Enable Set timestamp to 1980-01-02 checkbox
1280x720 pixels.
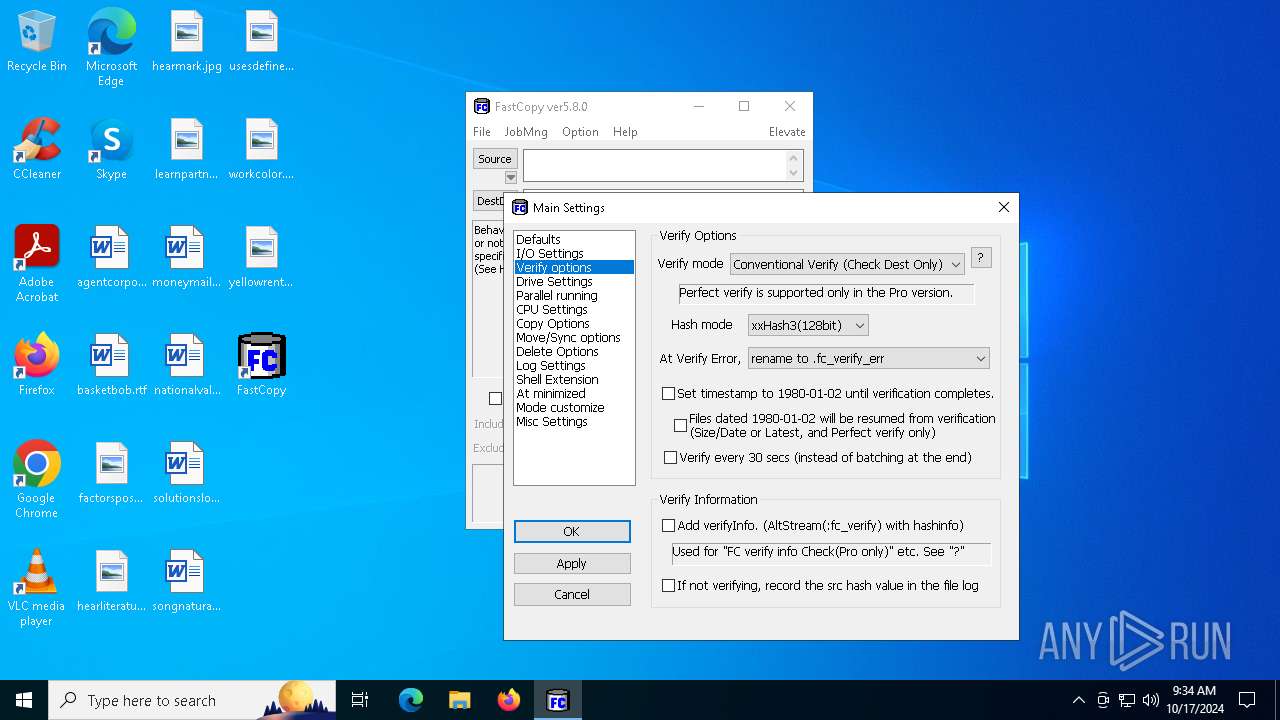669,394
